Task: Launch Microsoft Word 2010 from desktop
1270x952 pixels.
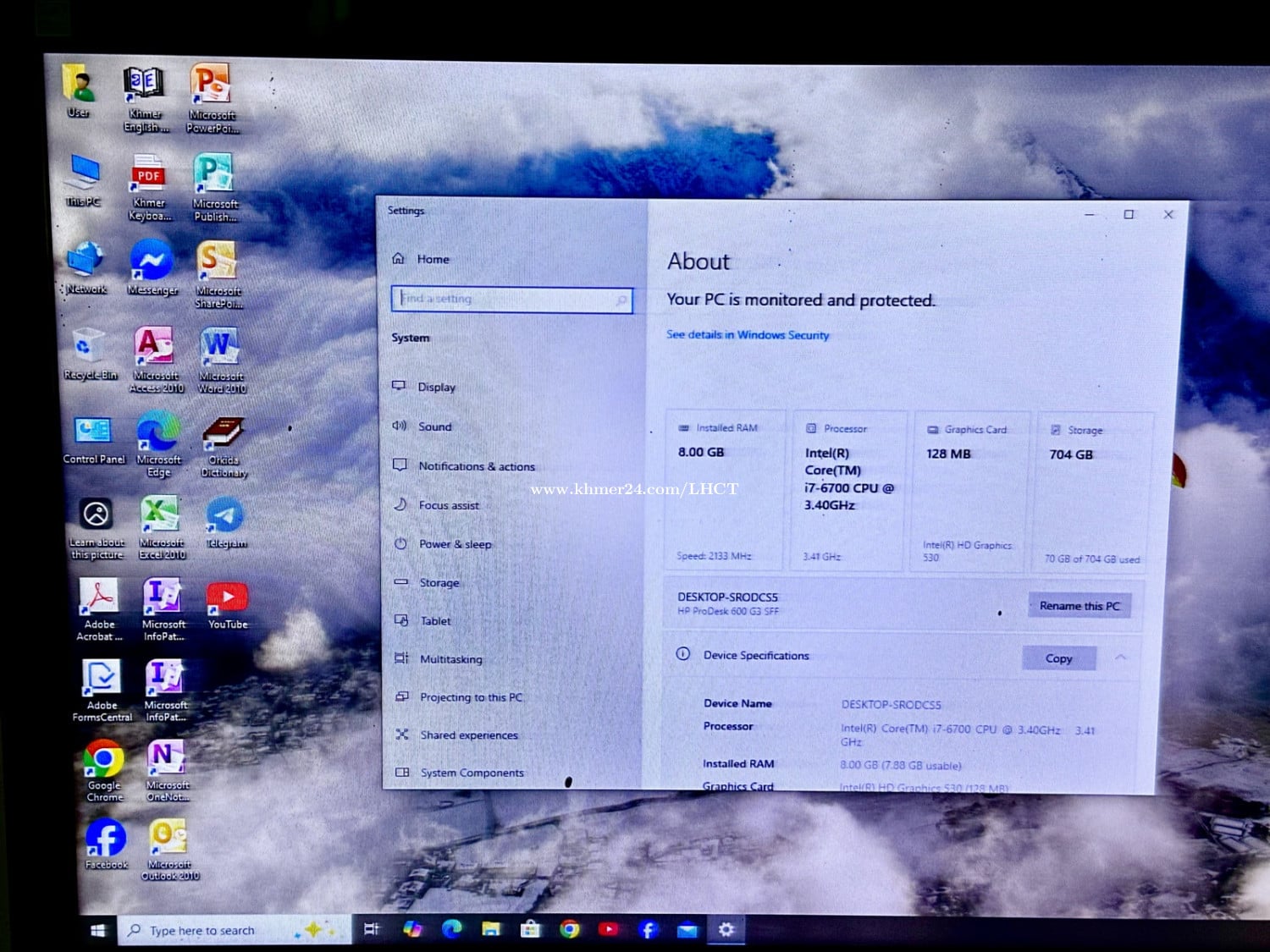Action: [220, 349]
